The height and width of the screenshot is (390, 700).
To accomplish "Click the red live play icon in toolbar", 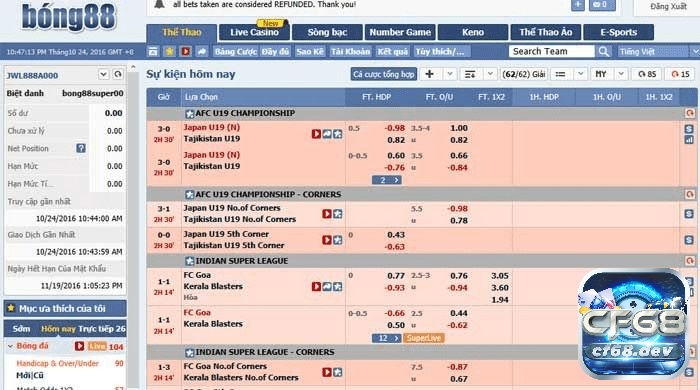I will point(185,51).
